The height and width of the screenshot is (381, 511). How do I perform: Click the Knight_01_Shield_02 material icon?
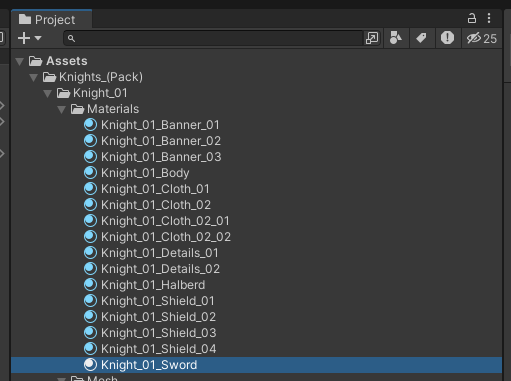(90, 317)
